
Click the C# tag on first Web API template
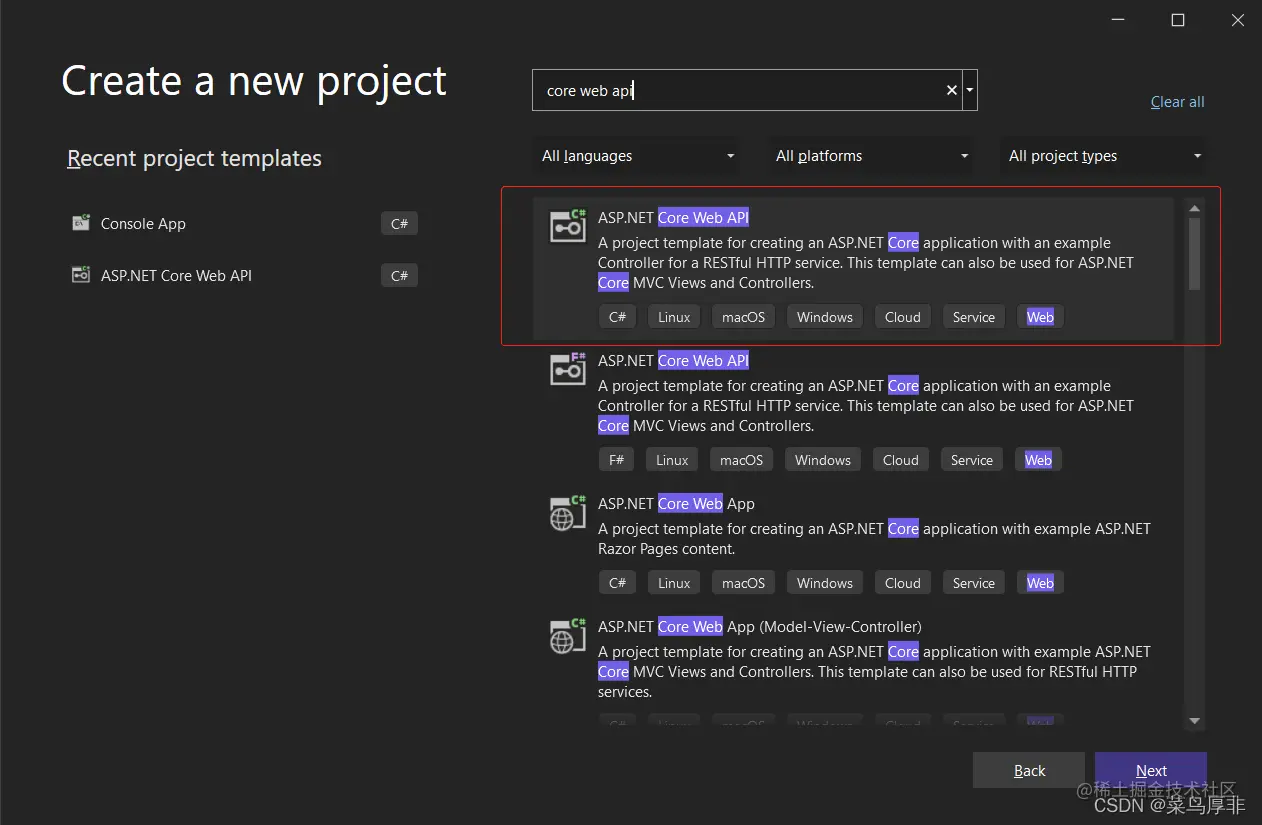pos(617,317)
